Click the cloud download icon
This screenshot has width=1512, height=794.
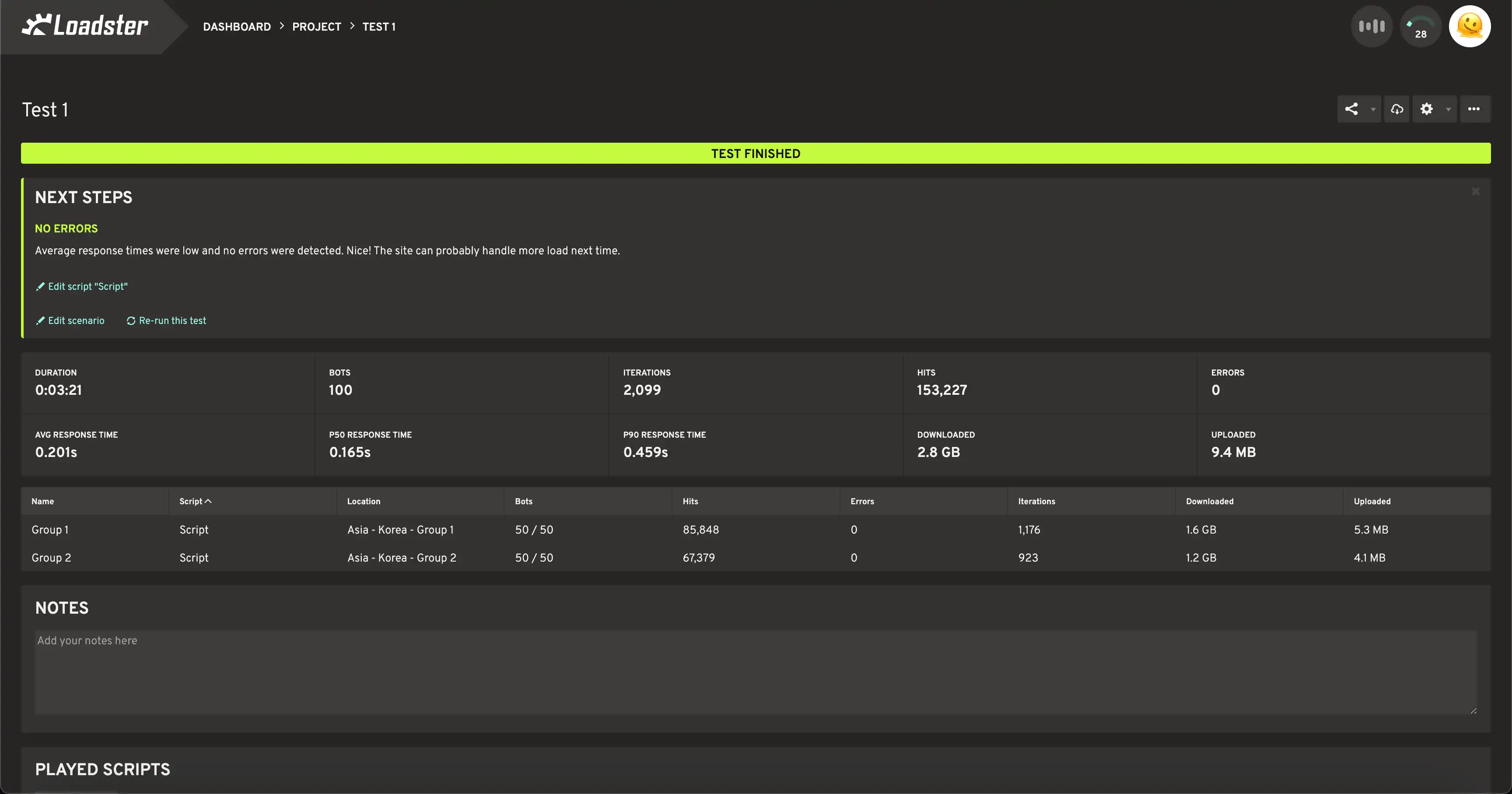(1397, 109)
